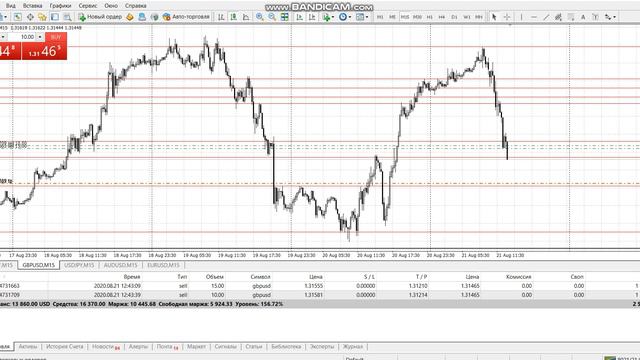Screen dimensions: 640x360
Task: Tile chart windows icon
Action: coord(284,17)
